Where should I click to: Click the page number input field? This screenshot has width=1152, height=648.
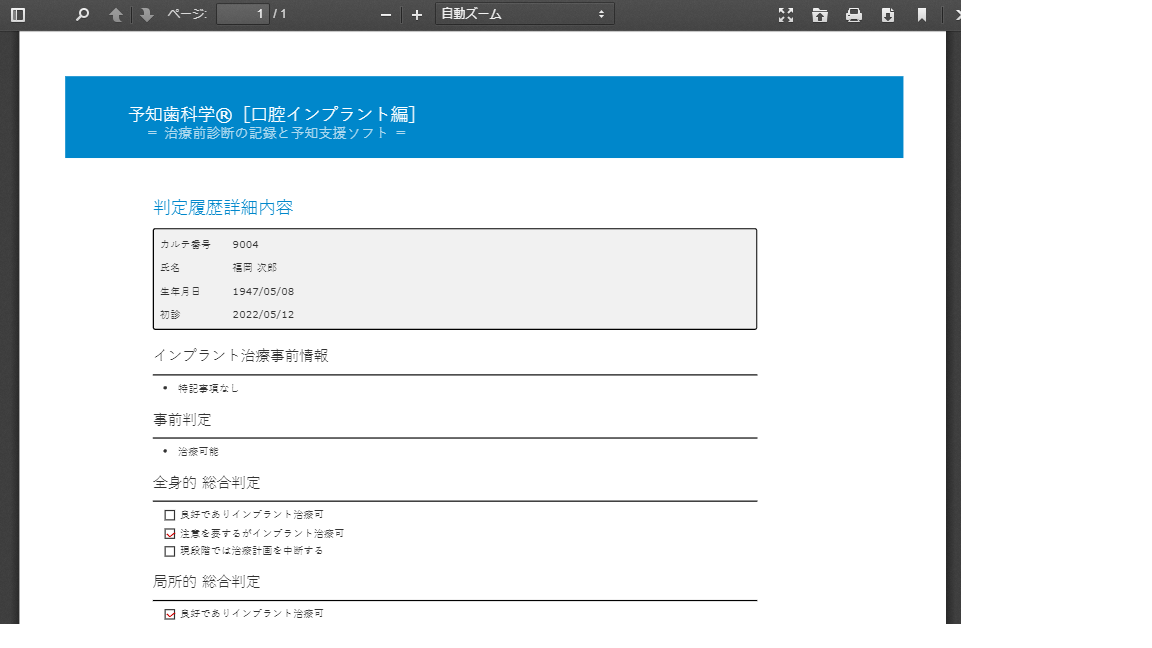(x=243, y=14)
